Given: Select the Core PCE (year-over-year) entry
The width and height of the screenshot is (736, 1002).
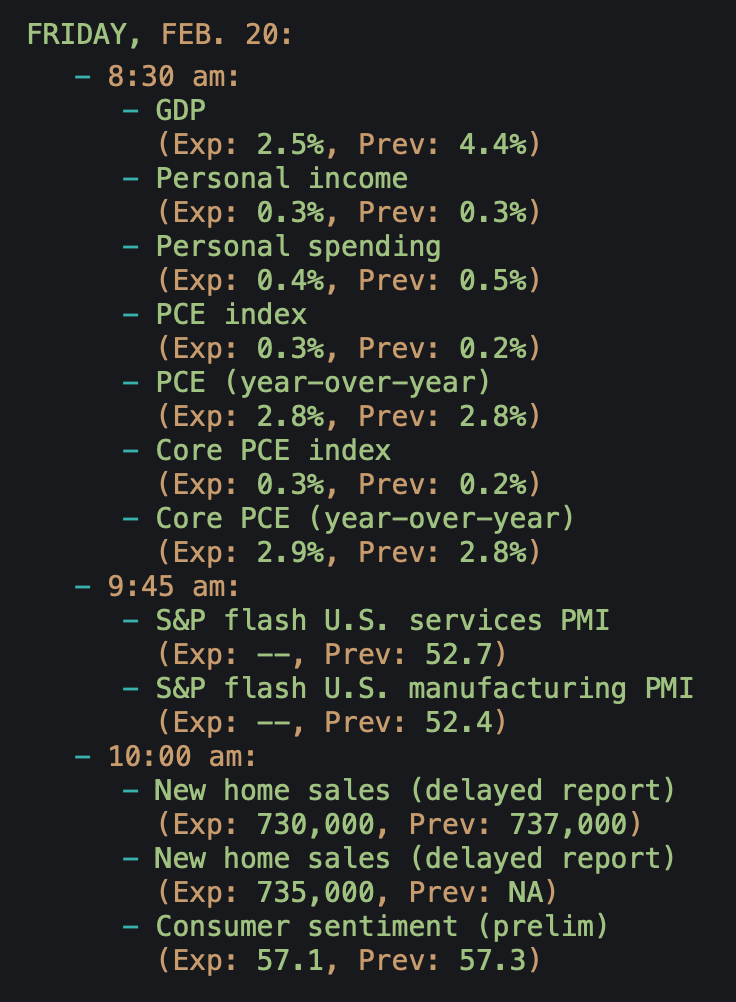Looking at the screenshot, I should coord(365,518).
